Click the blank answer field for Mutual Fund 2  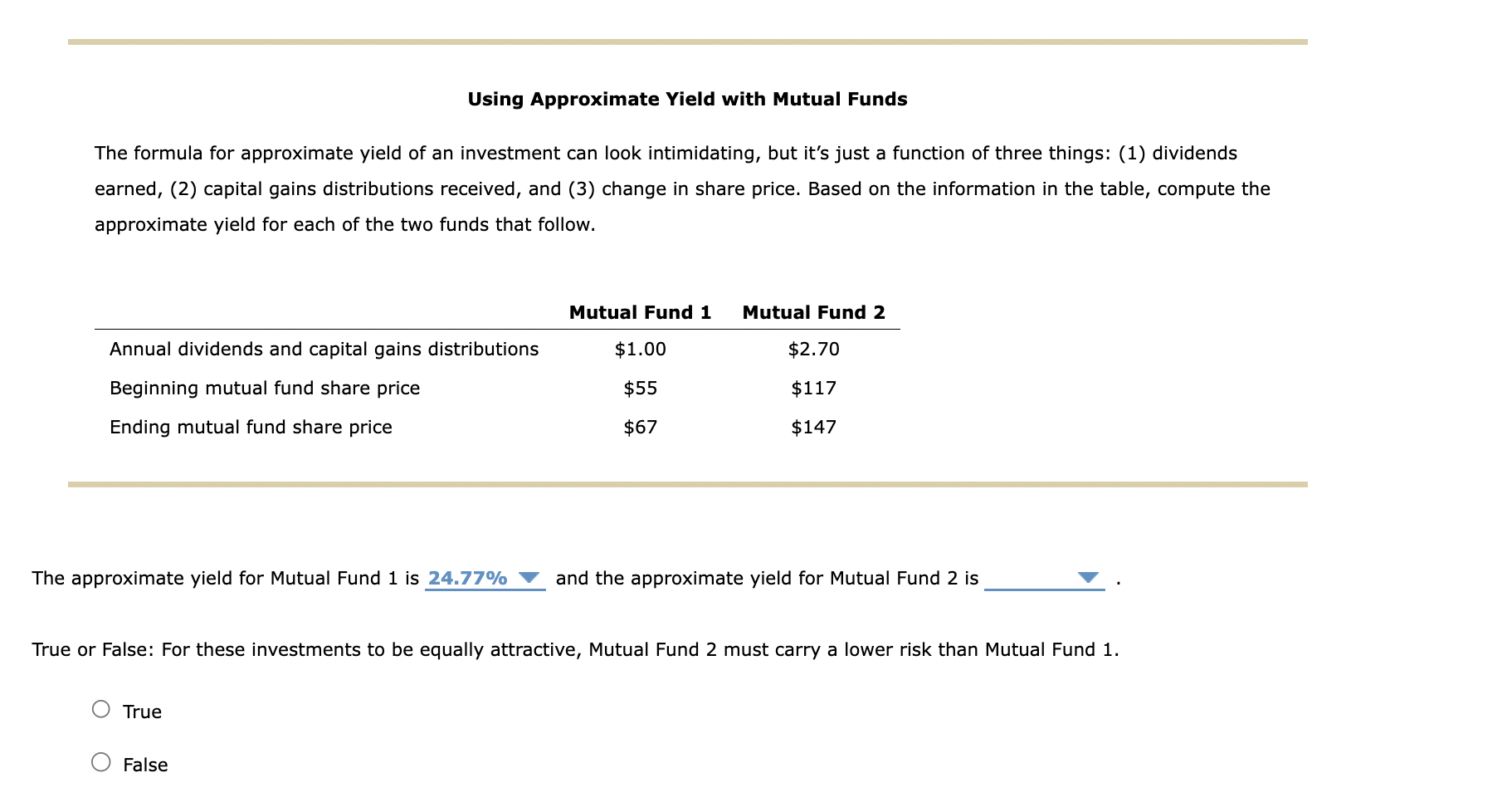point(1037,579)
